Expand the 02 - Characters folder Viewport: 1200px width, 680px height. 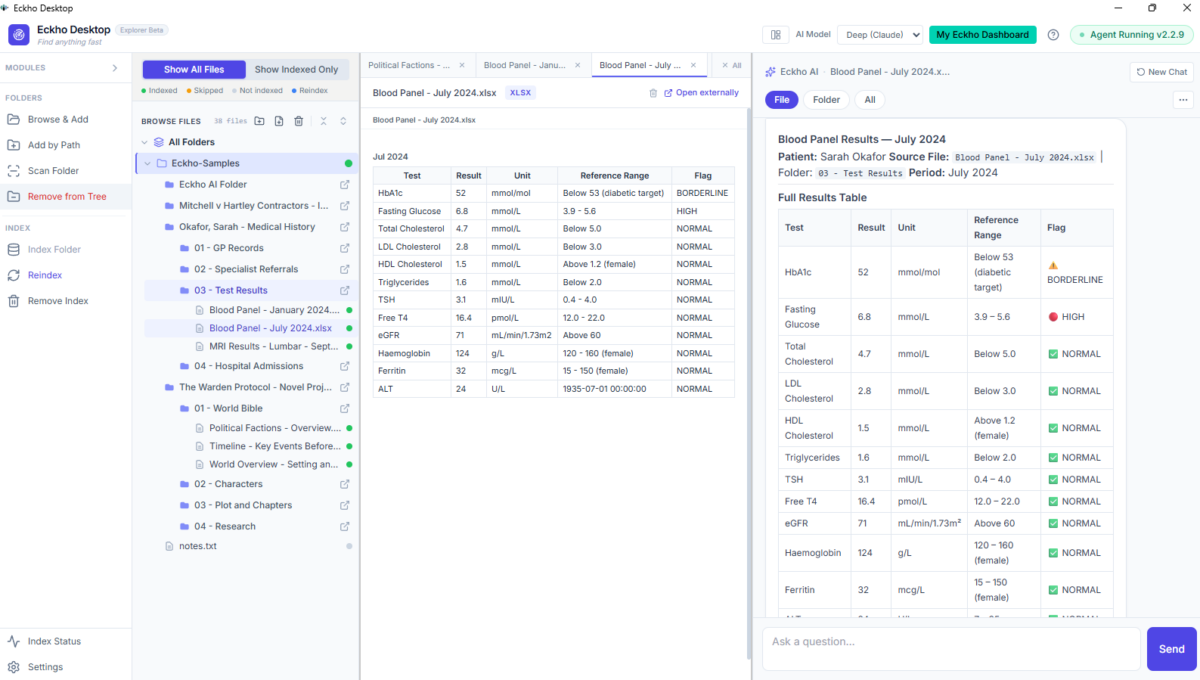(230, 484)
